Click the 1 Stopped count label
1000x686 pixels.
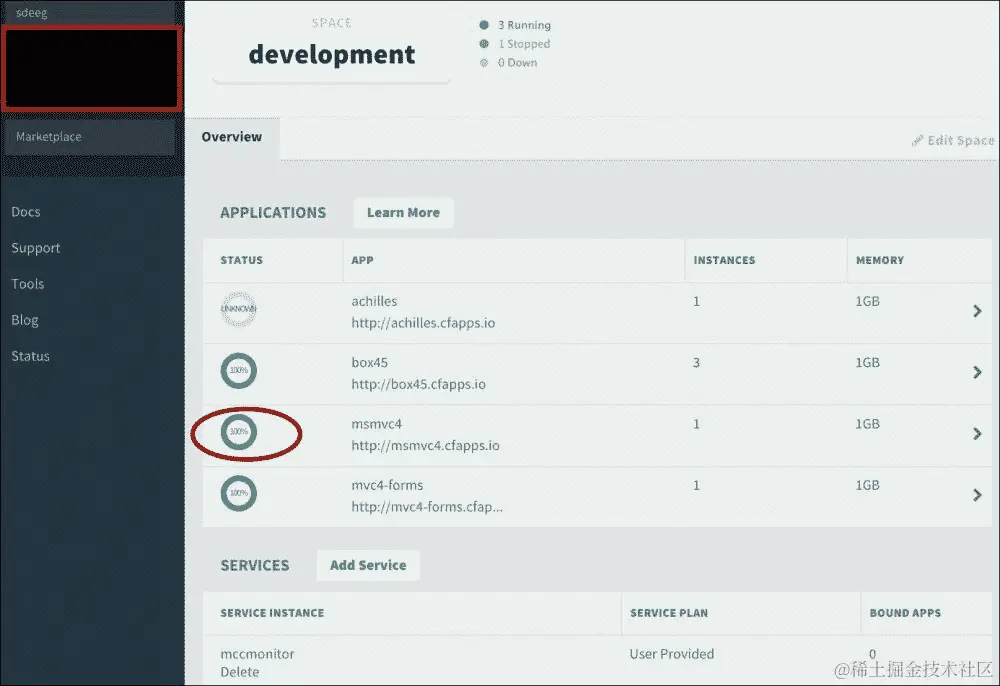click(524, 44)
